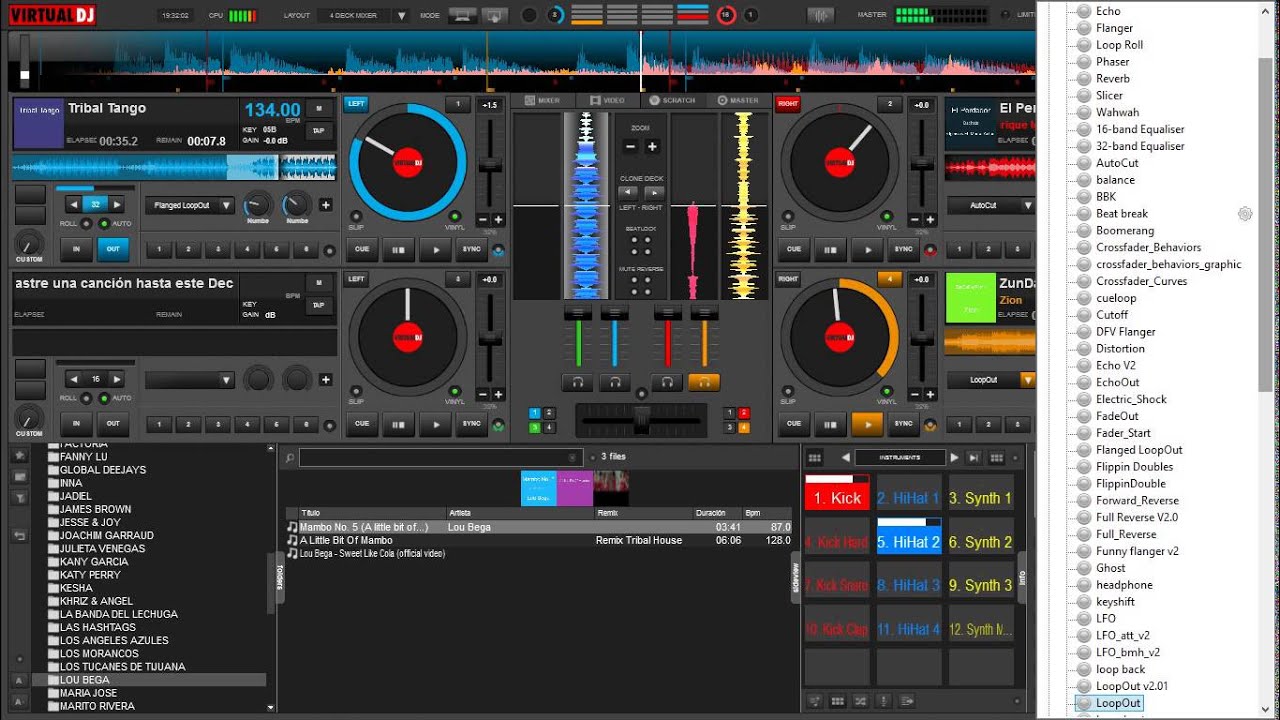Switch to the MIXER tab
1280x720 pixels.
click(543, 101)
